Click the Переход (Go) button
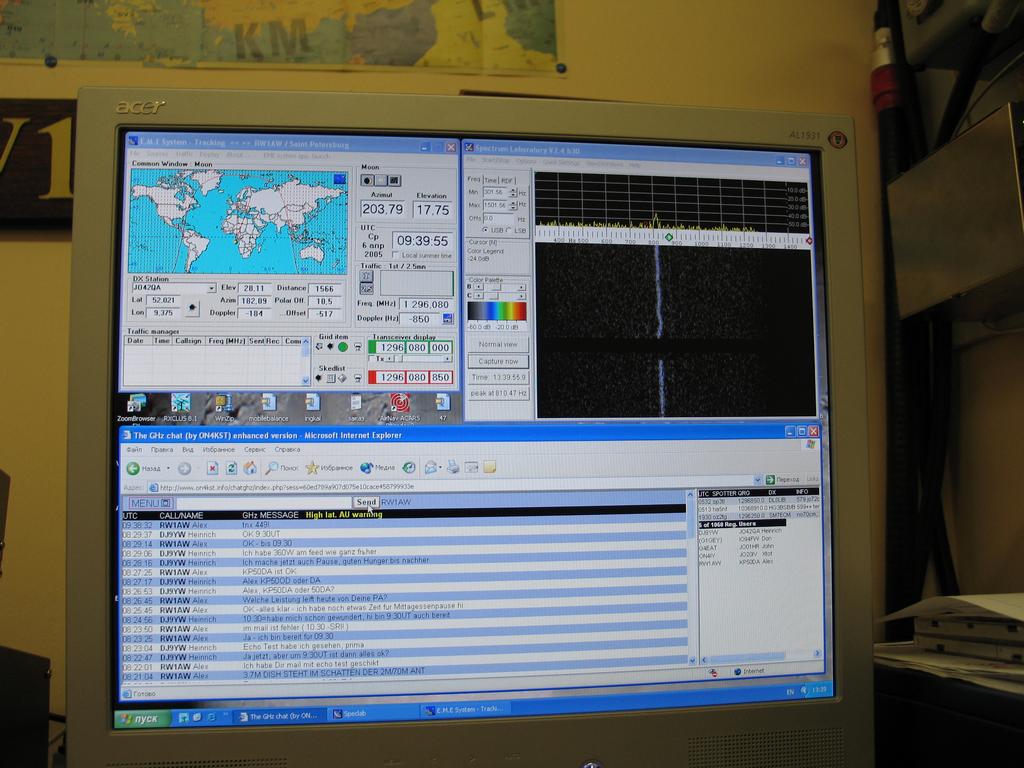This screenshot has height=768, width=1024. pos(782,479)
